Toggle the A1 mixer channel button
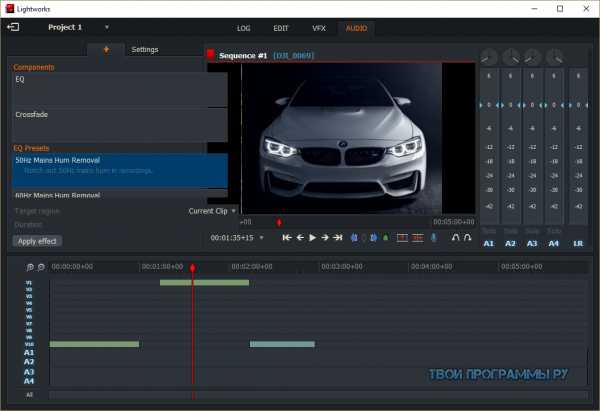Image resolution: width=600 pixels, height=411 pixels. tap(489, 243)
